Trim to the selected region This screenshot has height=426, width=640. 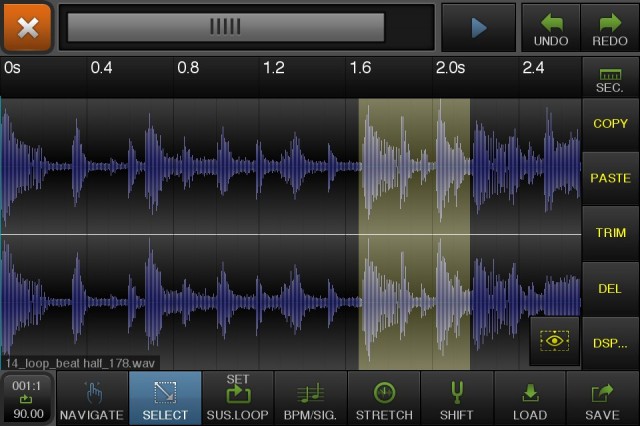(610, 233)
